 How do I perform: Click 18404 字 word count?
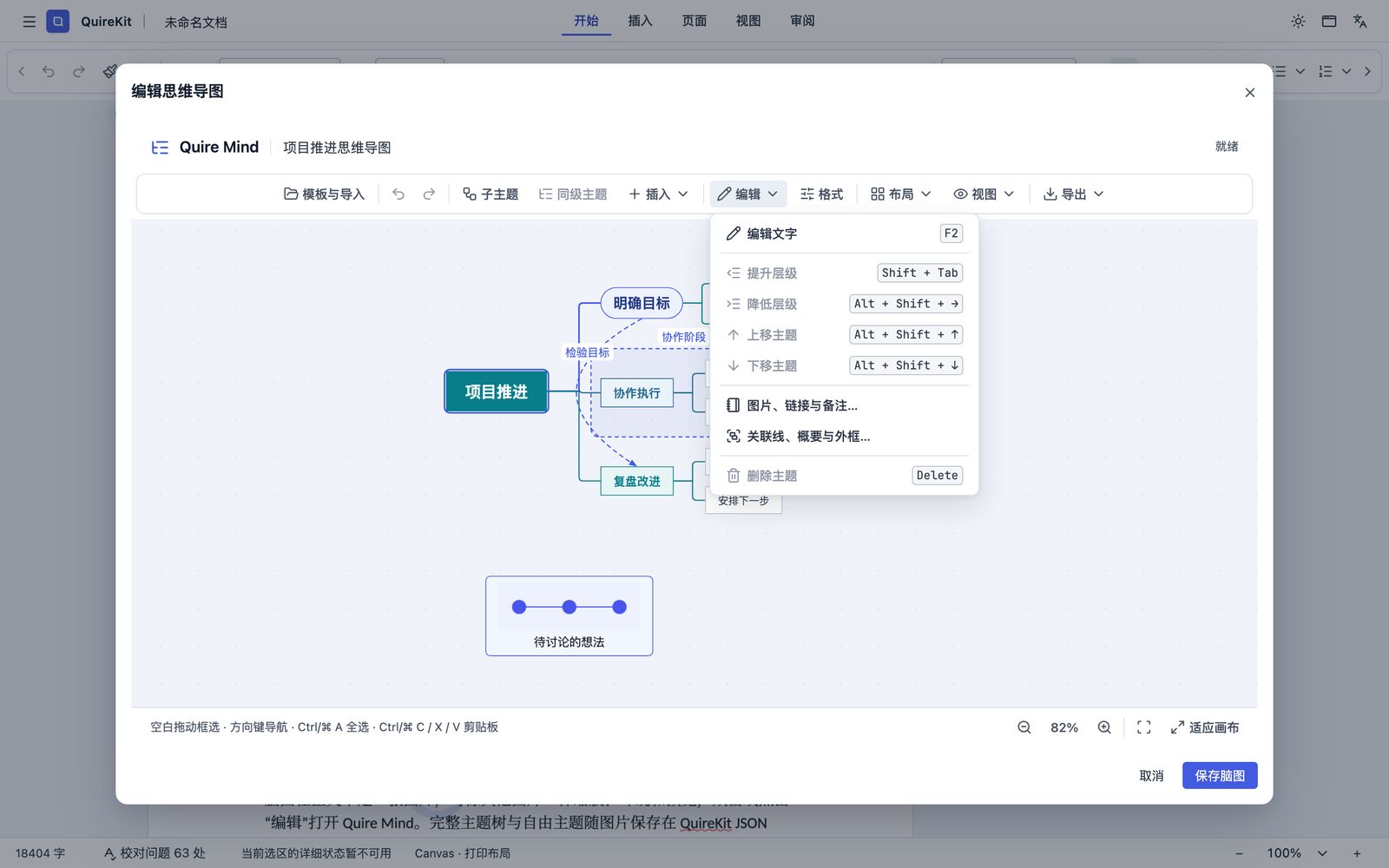click(40, 853)
